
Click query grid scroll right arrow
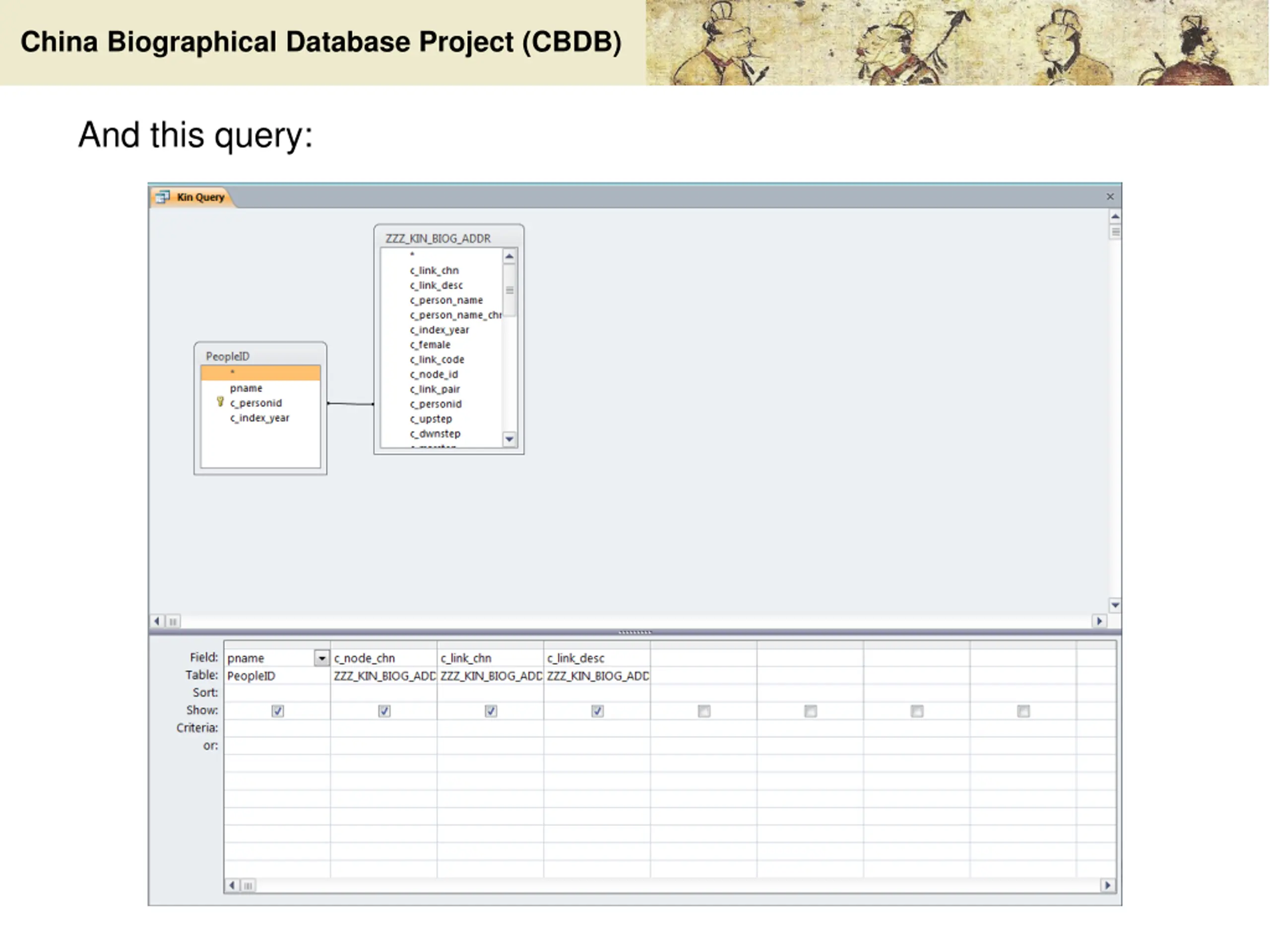click(1108, 886)
